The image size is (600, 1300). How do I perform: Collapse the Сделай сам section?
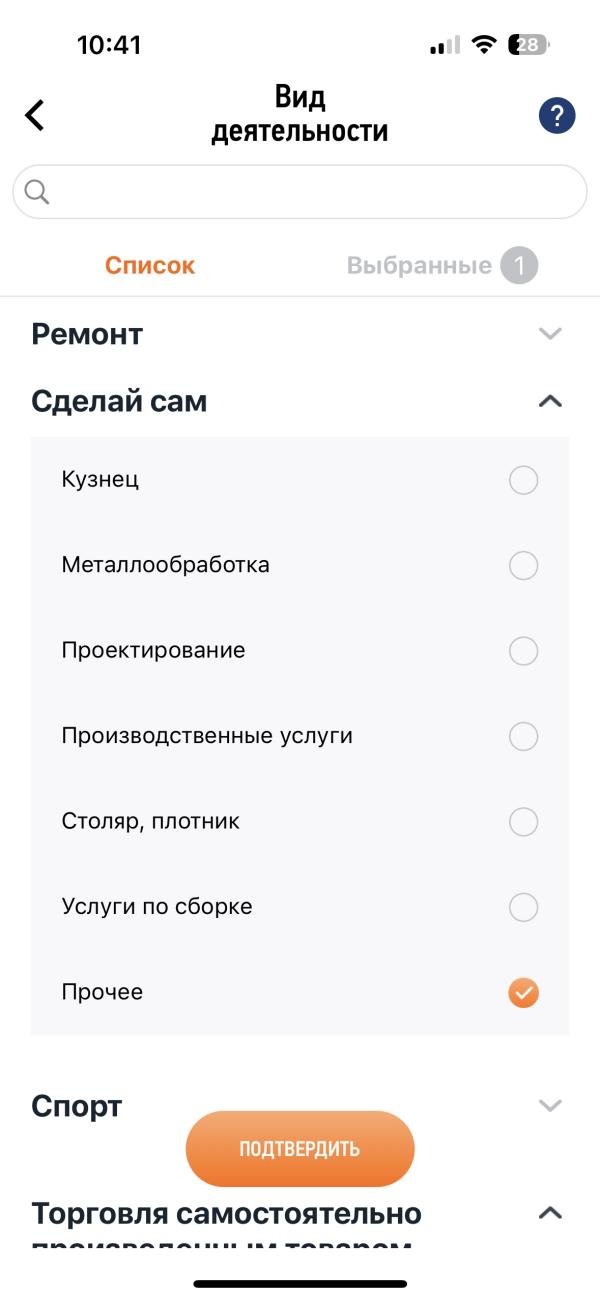(550, 402)
